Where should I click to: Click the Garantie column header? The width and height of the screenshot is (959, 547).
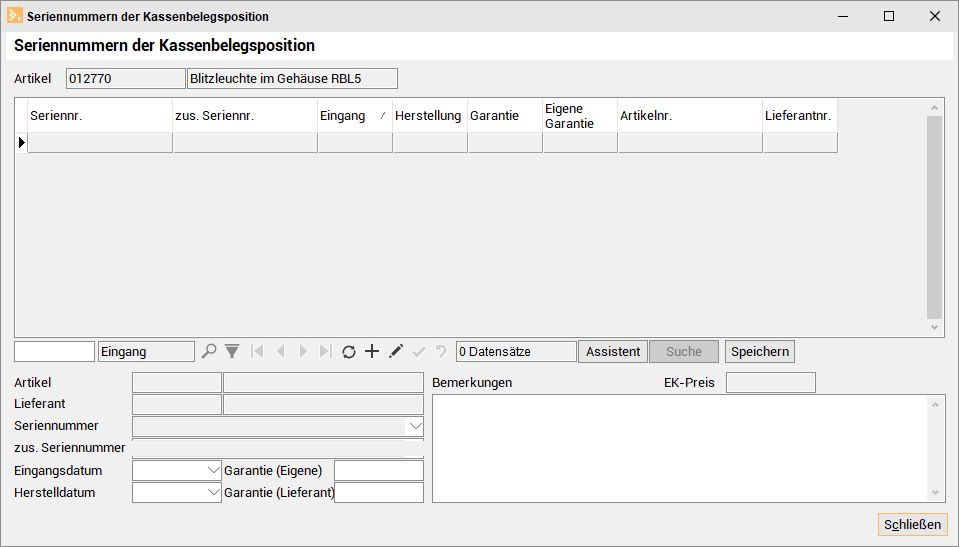click(x=505, y=116)
